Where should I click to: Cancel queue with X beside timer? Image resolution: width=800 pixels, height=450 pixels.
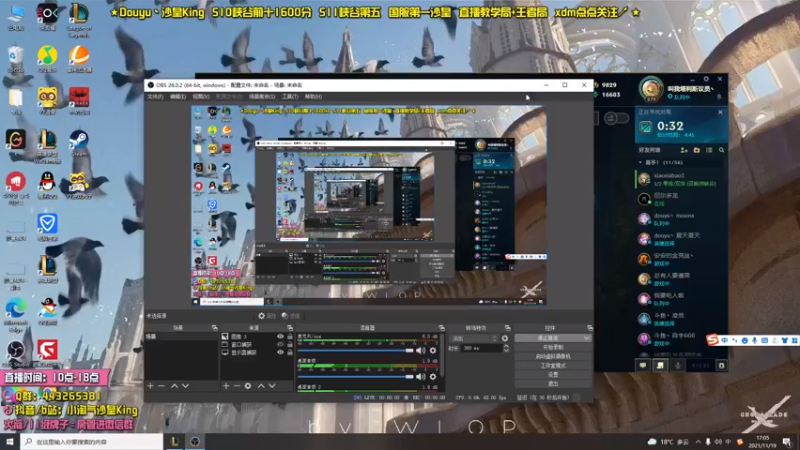pos(720,112)
